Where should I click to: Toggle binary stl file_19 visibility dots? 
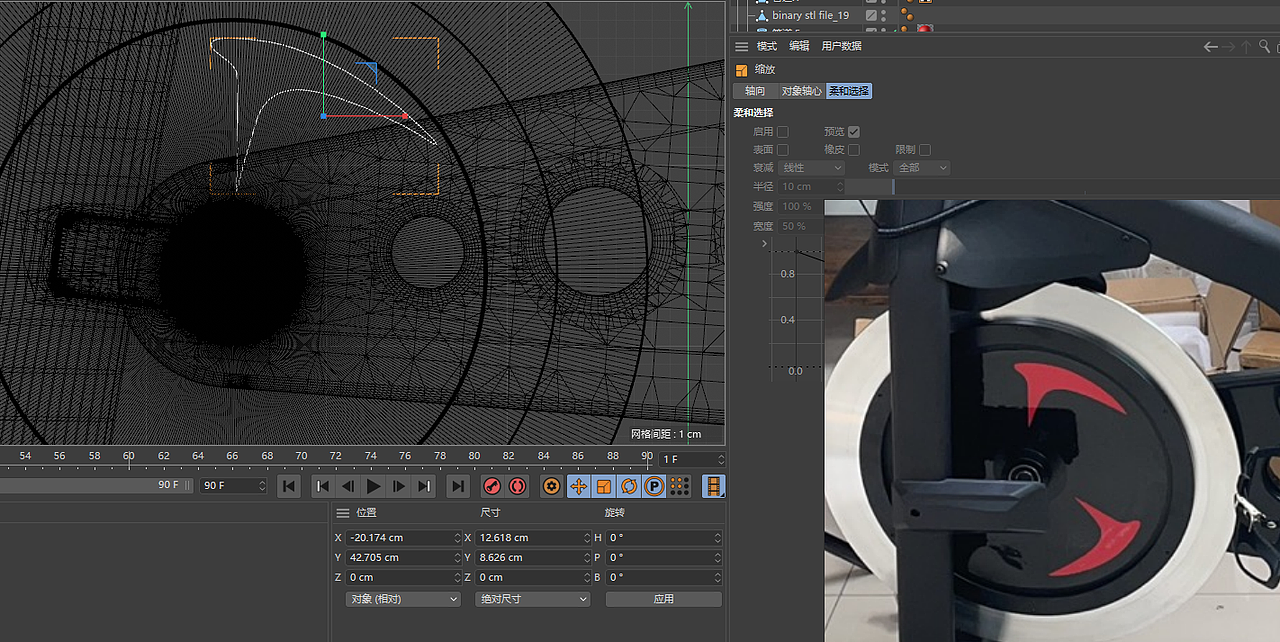click(x=884, y=15)
